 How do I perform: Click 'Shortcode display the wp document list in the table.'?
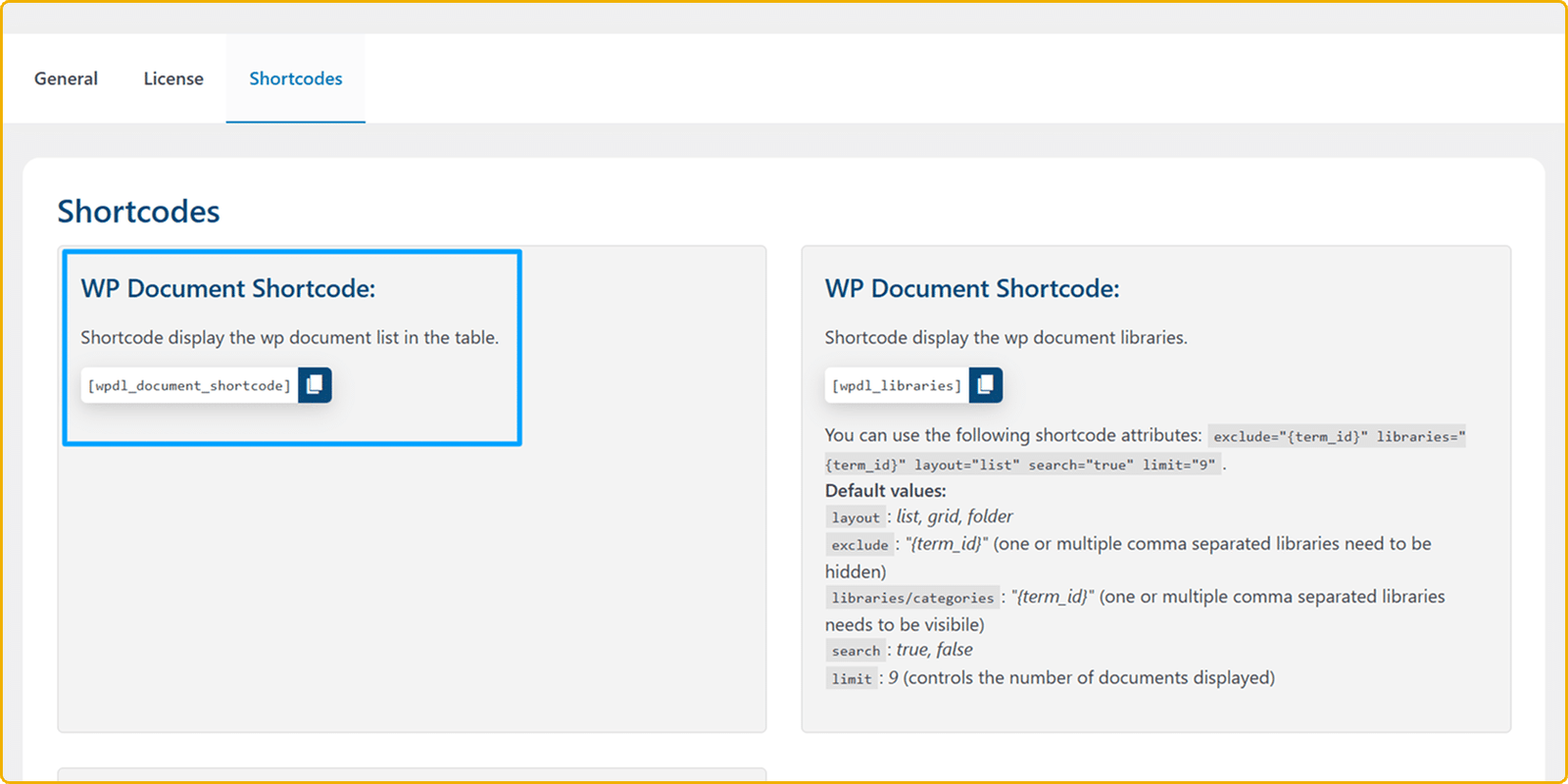pyautogui.click(x=289, y=337)
